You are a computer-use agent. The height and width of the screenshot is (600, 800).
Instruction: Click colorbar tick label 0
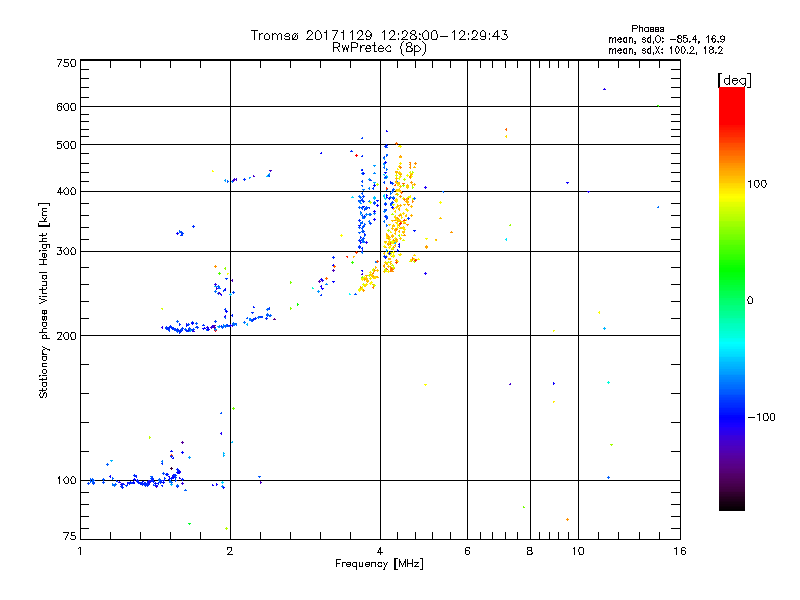(750, 301)
